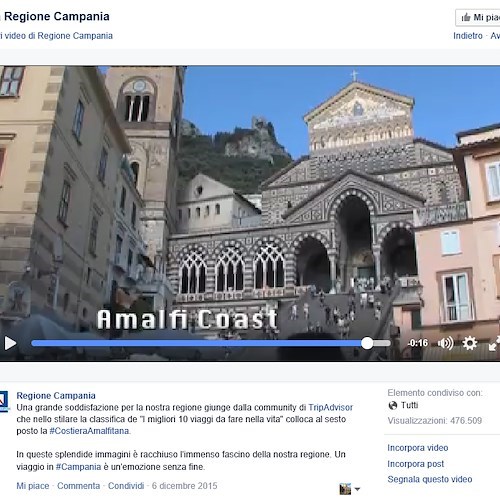This screenshot has width=500, height=500.
Task: Click Segnala questo video
Action: point(430,479)
